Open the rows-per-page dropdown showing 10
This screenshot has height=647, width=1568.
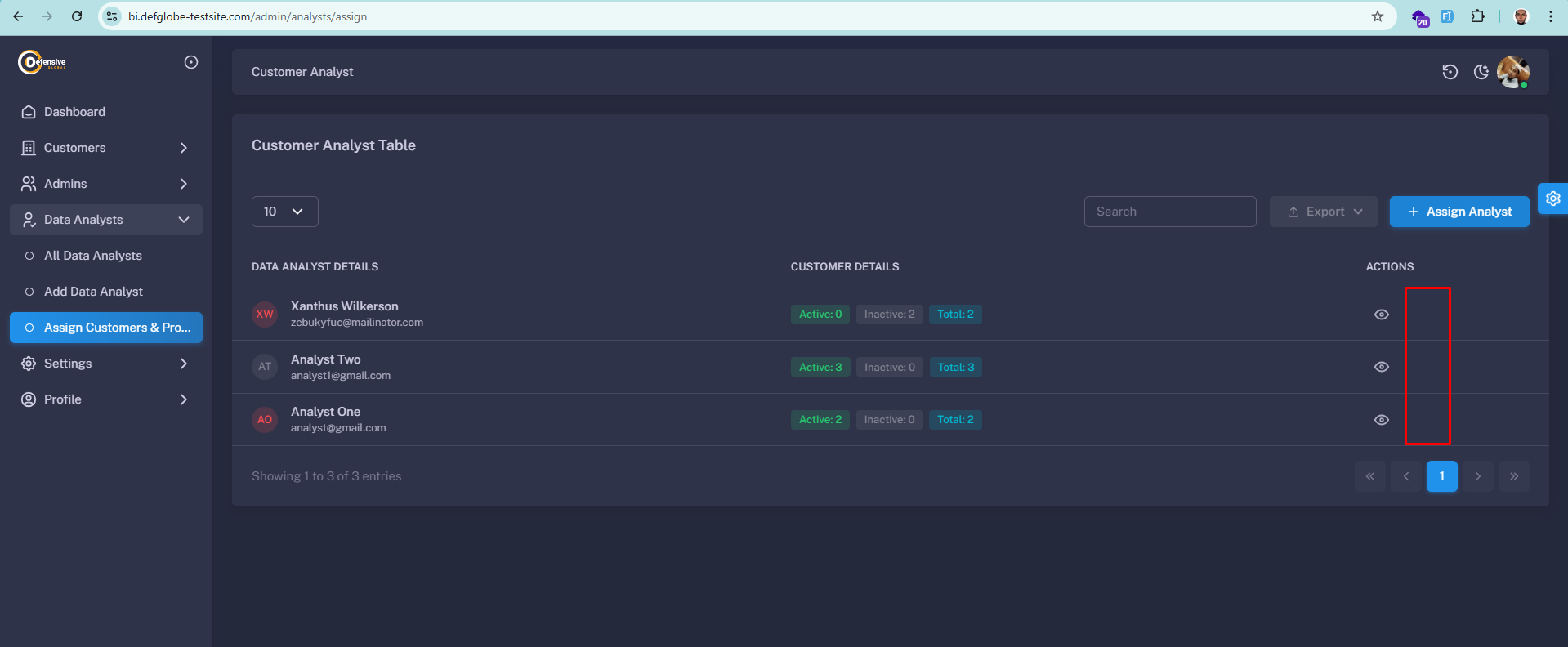click(284, 212)
